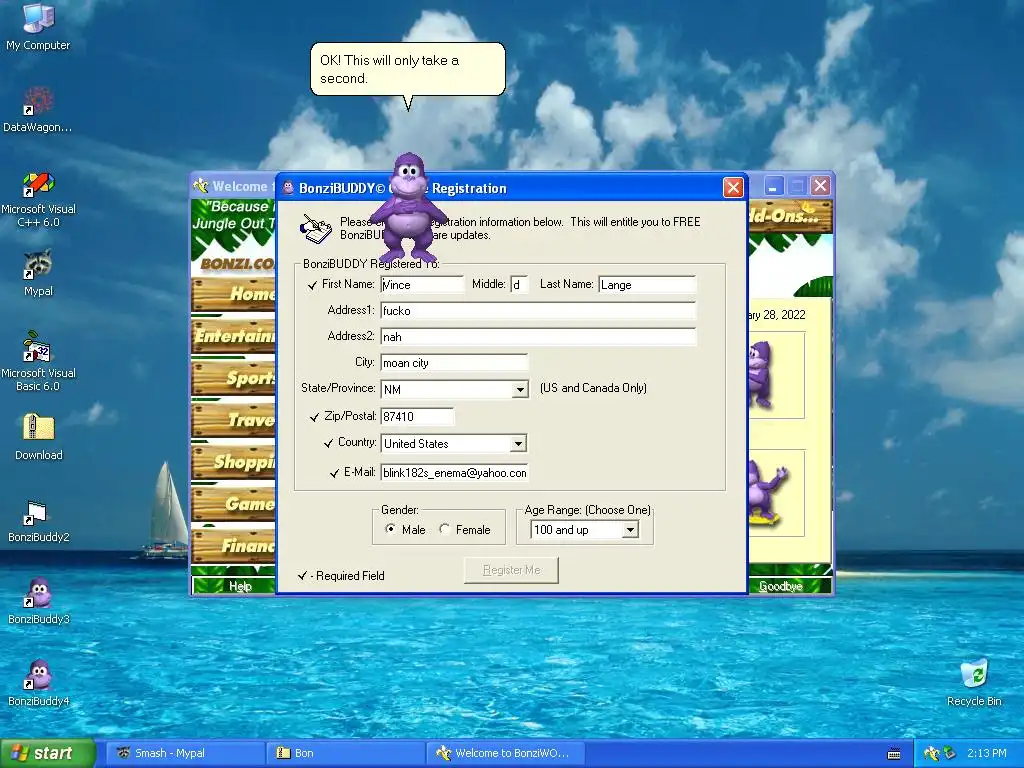This screenshot has width=1024, height=768.
Task: Select the Mypal raccoon desktop icon
Action: coord(38,272)
